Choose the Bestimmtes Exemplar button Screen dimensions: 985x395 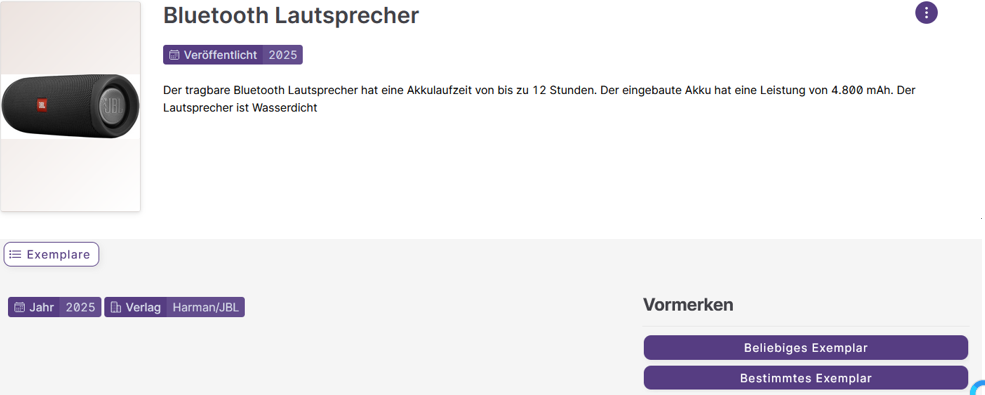(805, 378)
